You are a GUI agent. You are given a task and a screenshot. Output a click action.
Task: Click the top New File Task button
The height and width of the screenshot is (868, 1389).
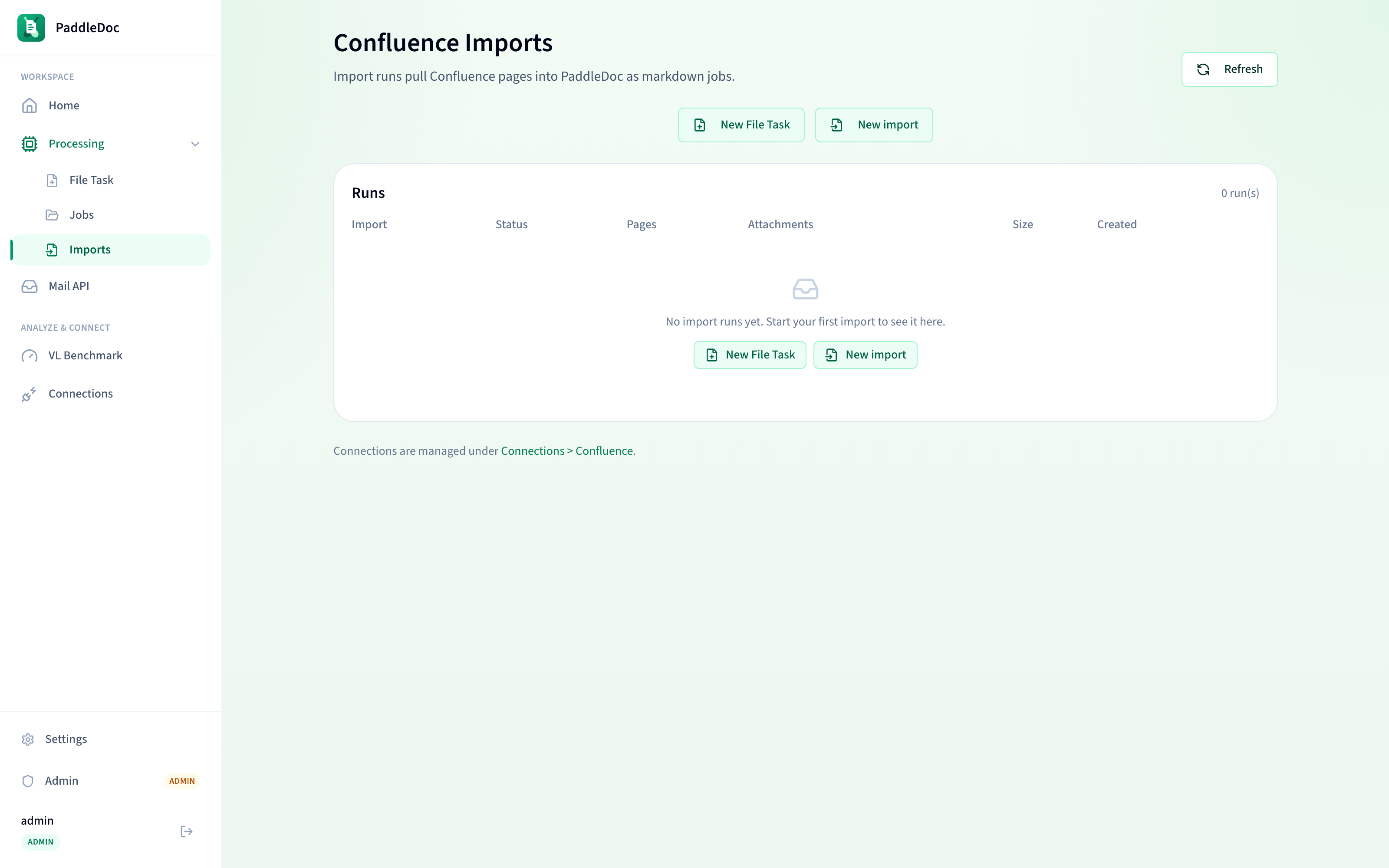point(741,125)
